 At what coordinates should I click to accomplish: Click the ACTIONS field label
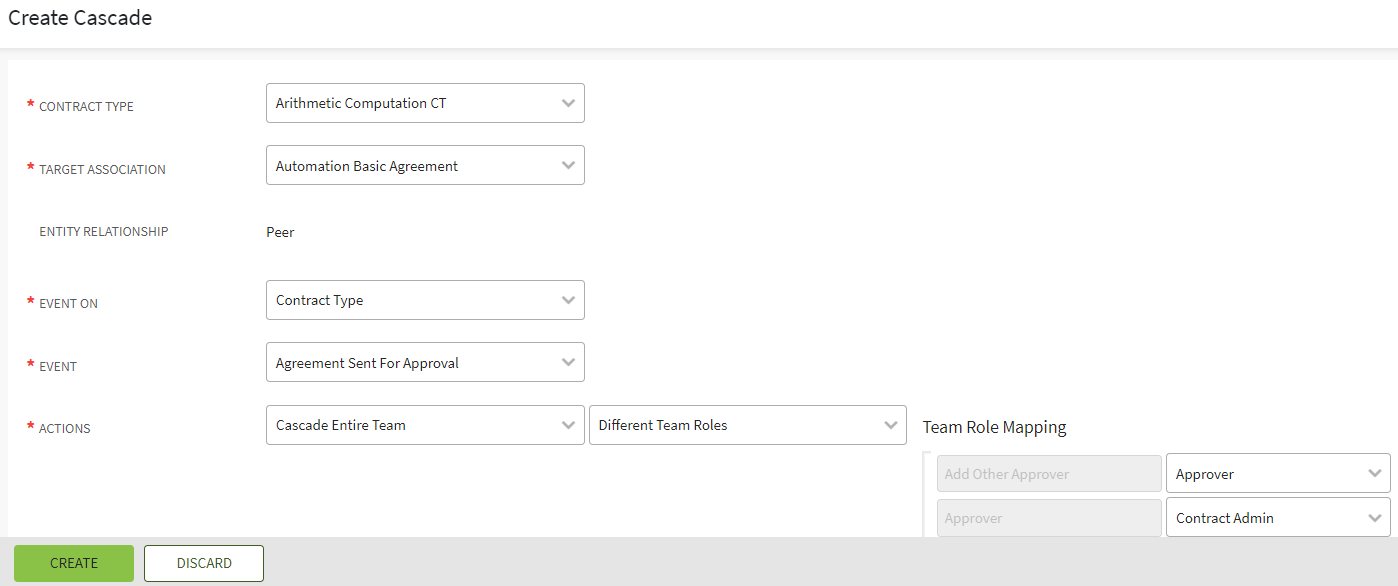65,429
